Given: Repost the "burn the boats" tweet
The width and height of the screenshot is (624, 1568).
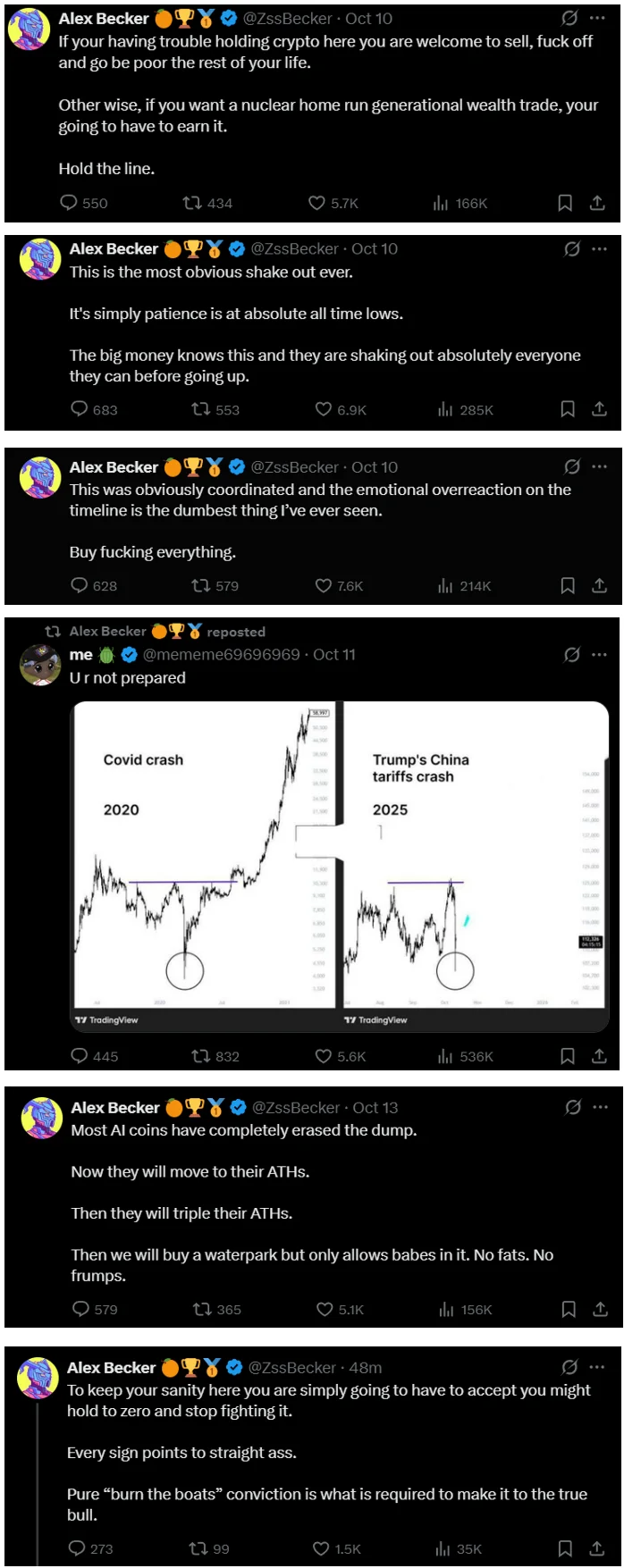Looking at the screenshot, I should 198,1548.
